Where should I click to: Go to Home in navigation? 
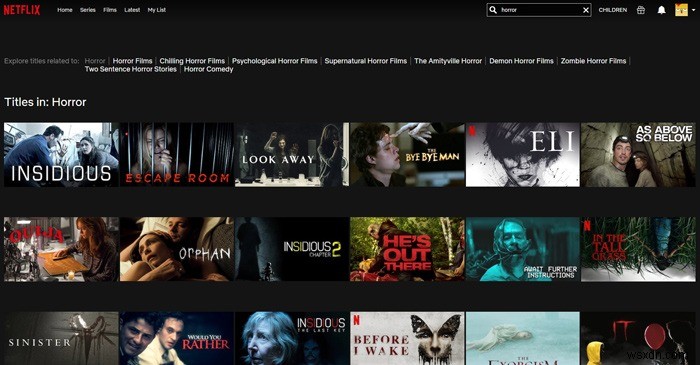click(x=65, y=10)
